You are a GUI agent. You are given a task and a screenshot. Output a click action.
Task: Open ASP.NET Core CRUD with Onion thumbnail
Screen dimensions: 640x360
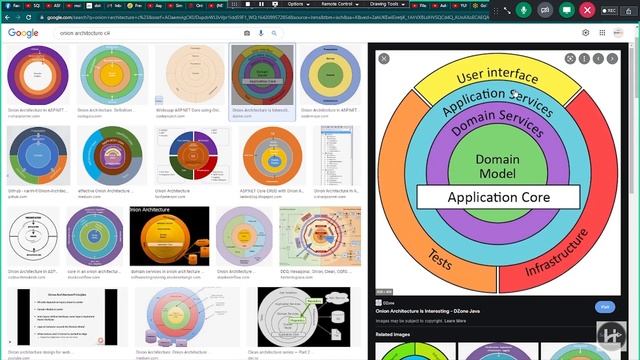pos(272,156)
